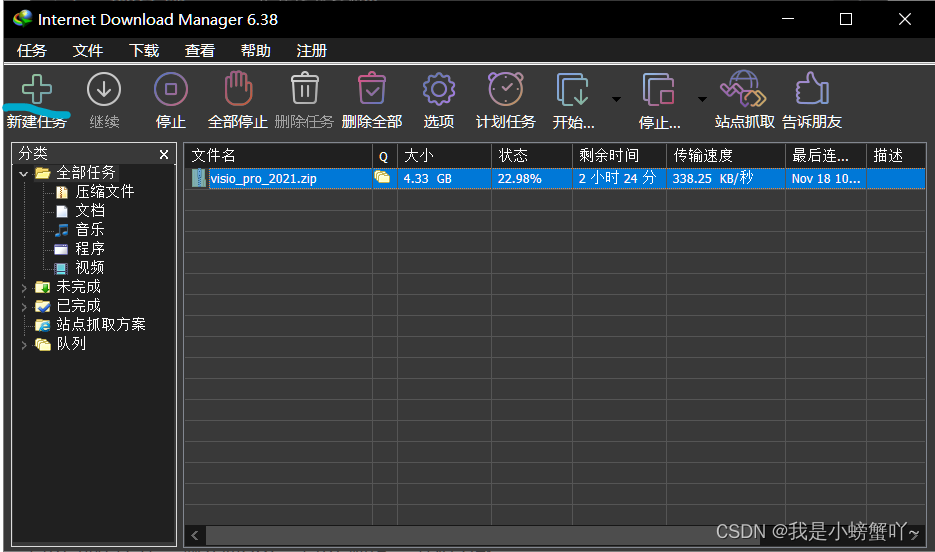Sort by 传输速度 column header
935x552 pixels.
[x=726, y=156]
